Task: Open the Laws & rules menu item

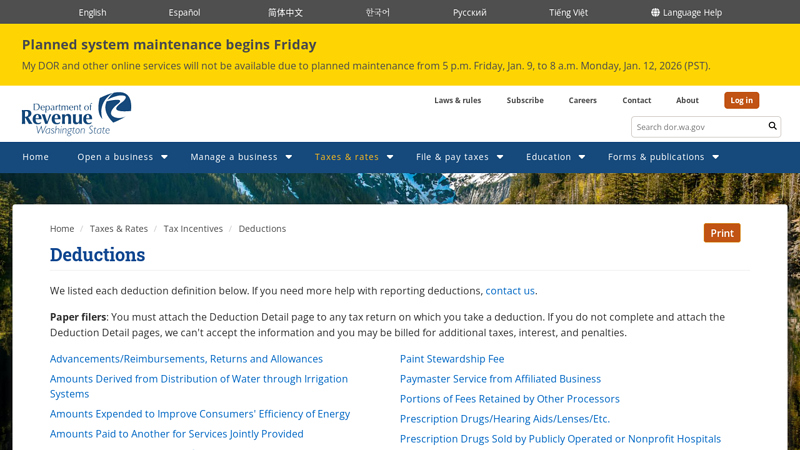Action: click(457, 100)
